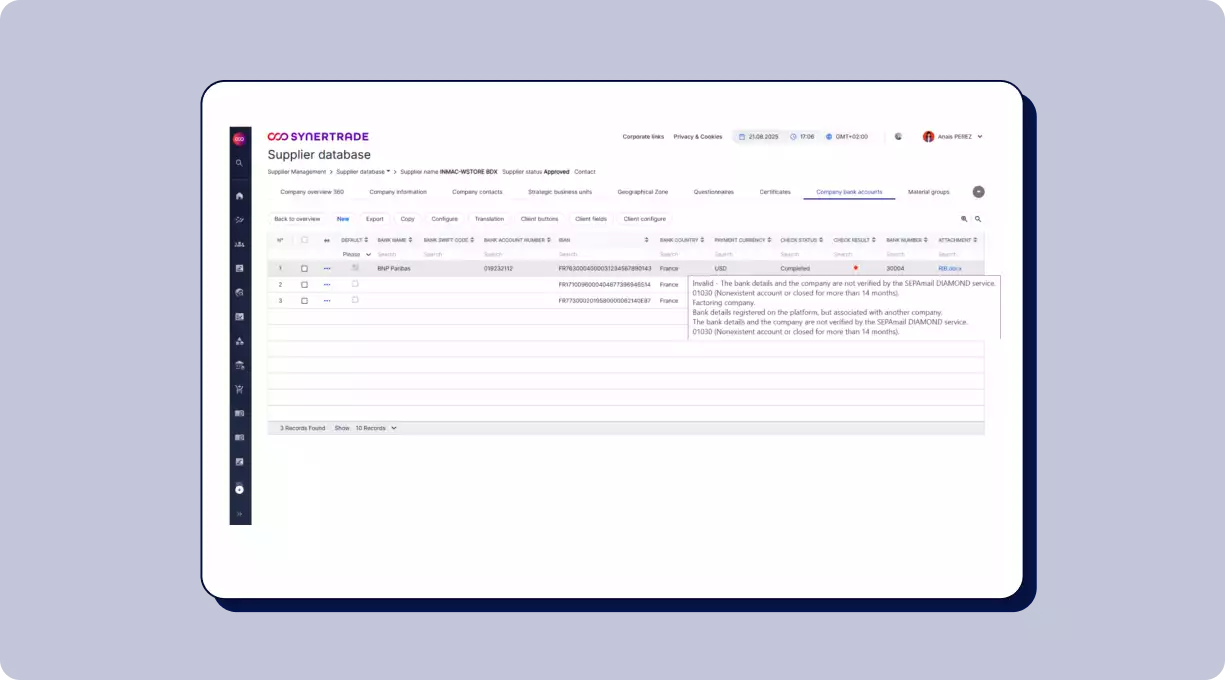The height and width of the screenshot is (680, 1225).
Task: Click the round more-tabs button after Material groups
Action: pyautogui.click(x=978, y=192)
